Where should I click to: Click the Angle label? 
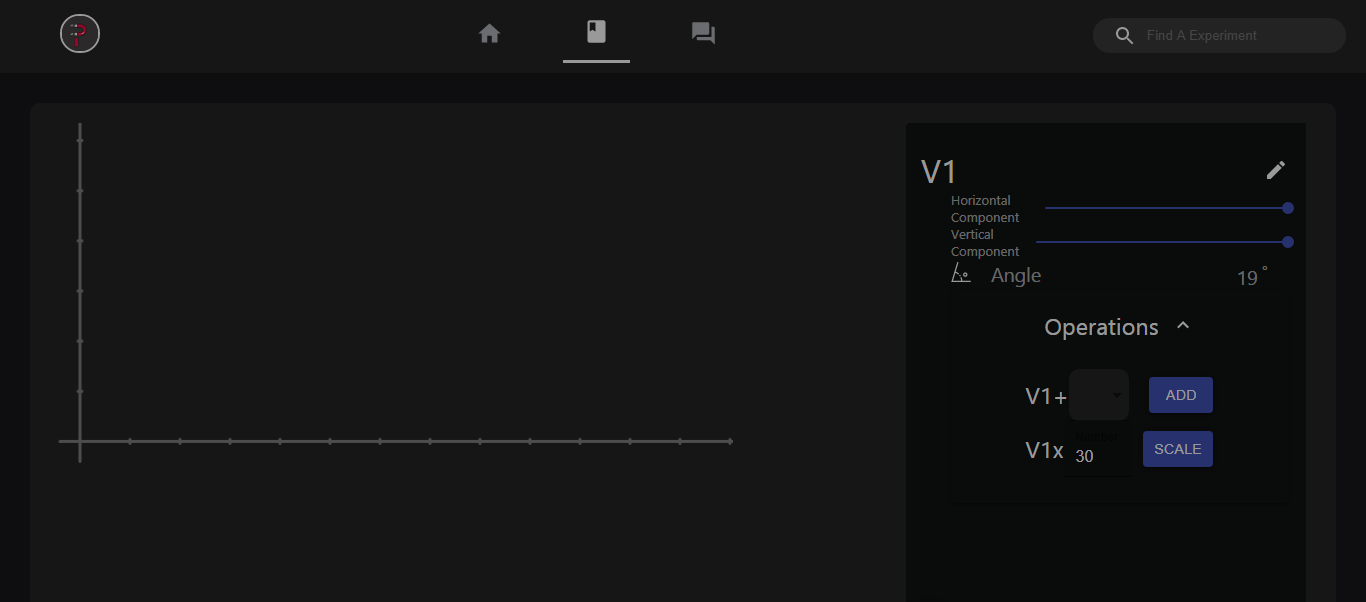[x=1016, y=275]
